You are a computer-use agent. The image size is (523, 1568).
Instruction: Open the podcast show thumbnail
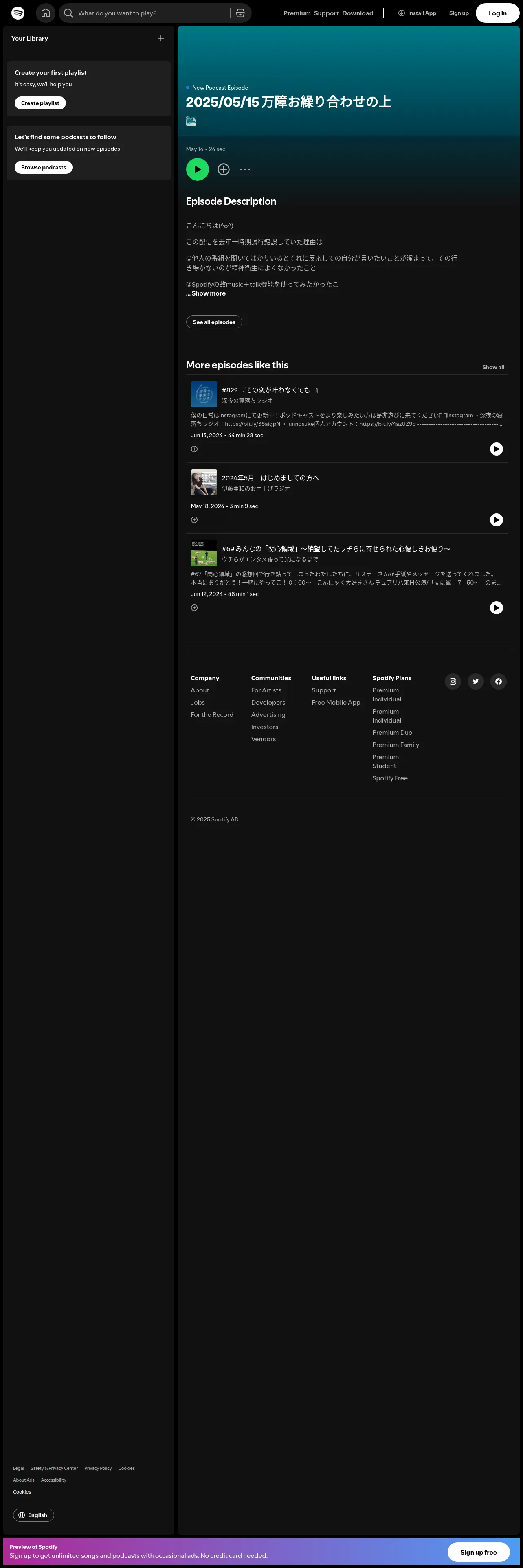[x=191, y=120]
